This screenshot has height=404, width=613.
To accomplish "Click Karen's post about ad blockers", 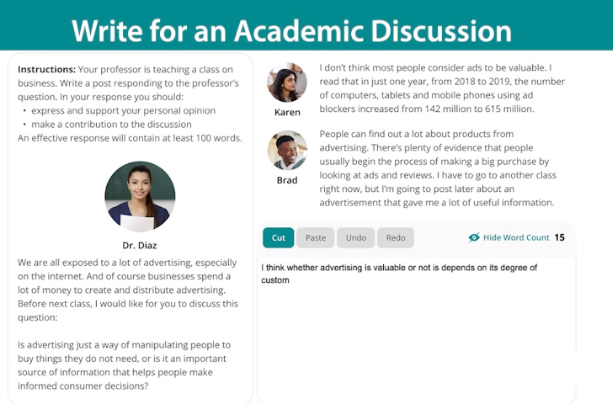I will click(x=436, y=88).
